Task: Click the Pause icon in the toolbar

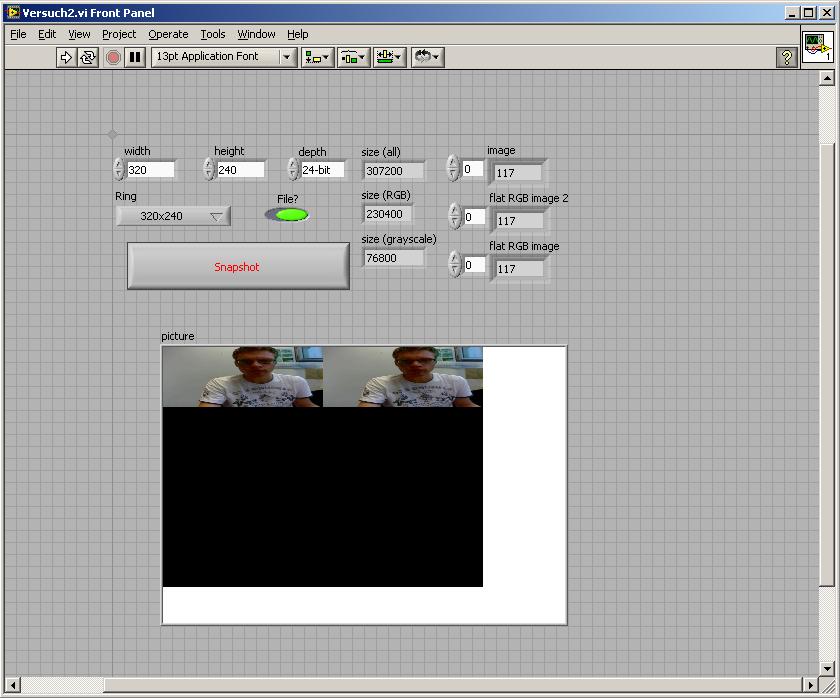Action: [x=135, y=57]
